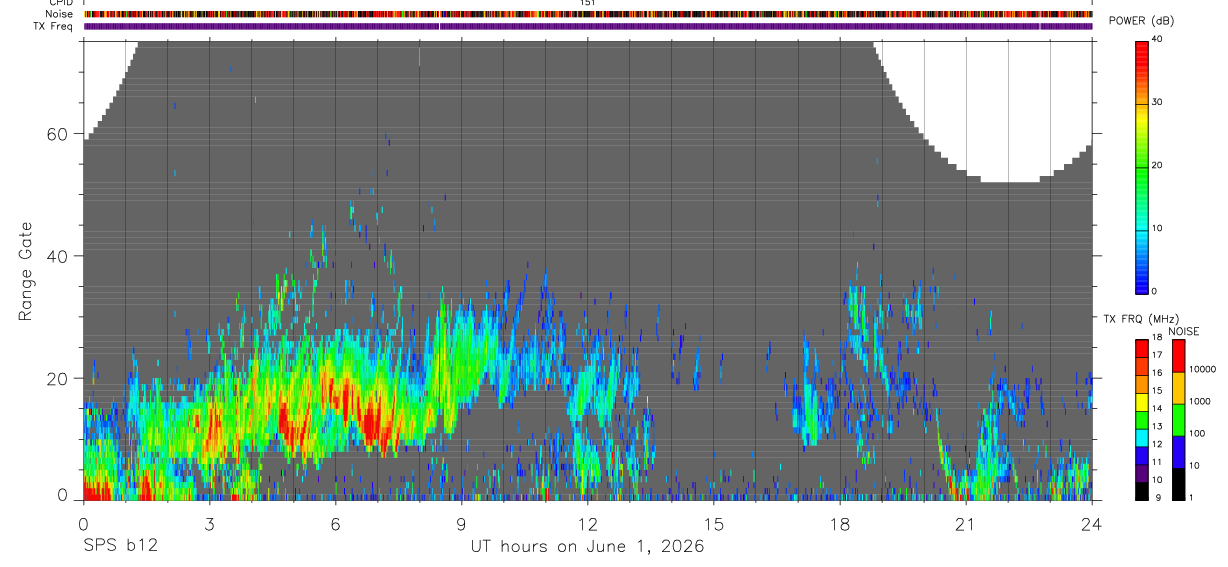Click the 'TX Freq' row label at top left
This screenshot has height=567, width=1228.
(52, 26)
